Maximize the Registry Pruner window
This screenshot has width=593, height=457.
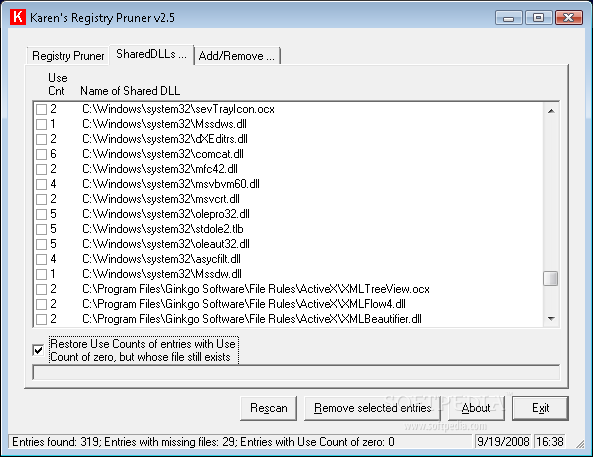539,18
